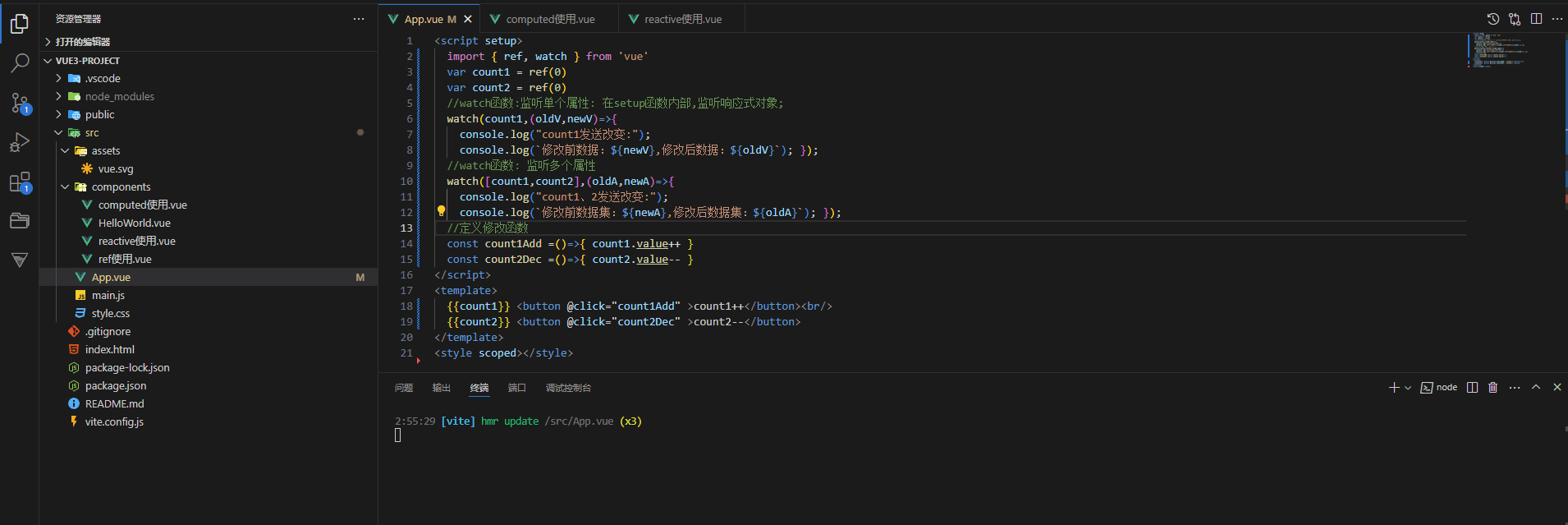Open README.md in the file tree
The height and width of the screenshot is (525, 1568).
209,403
